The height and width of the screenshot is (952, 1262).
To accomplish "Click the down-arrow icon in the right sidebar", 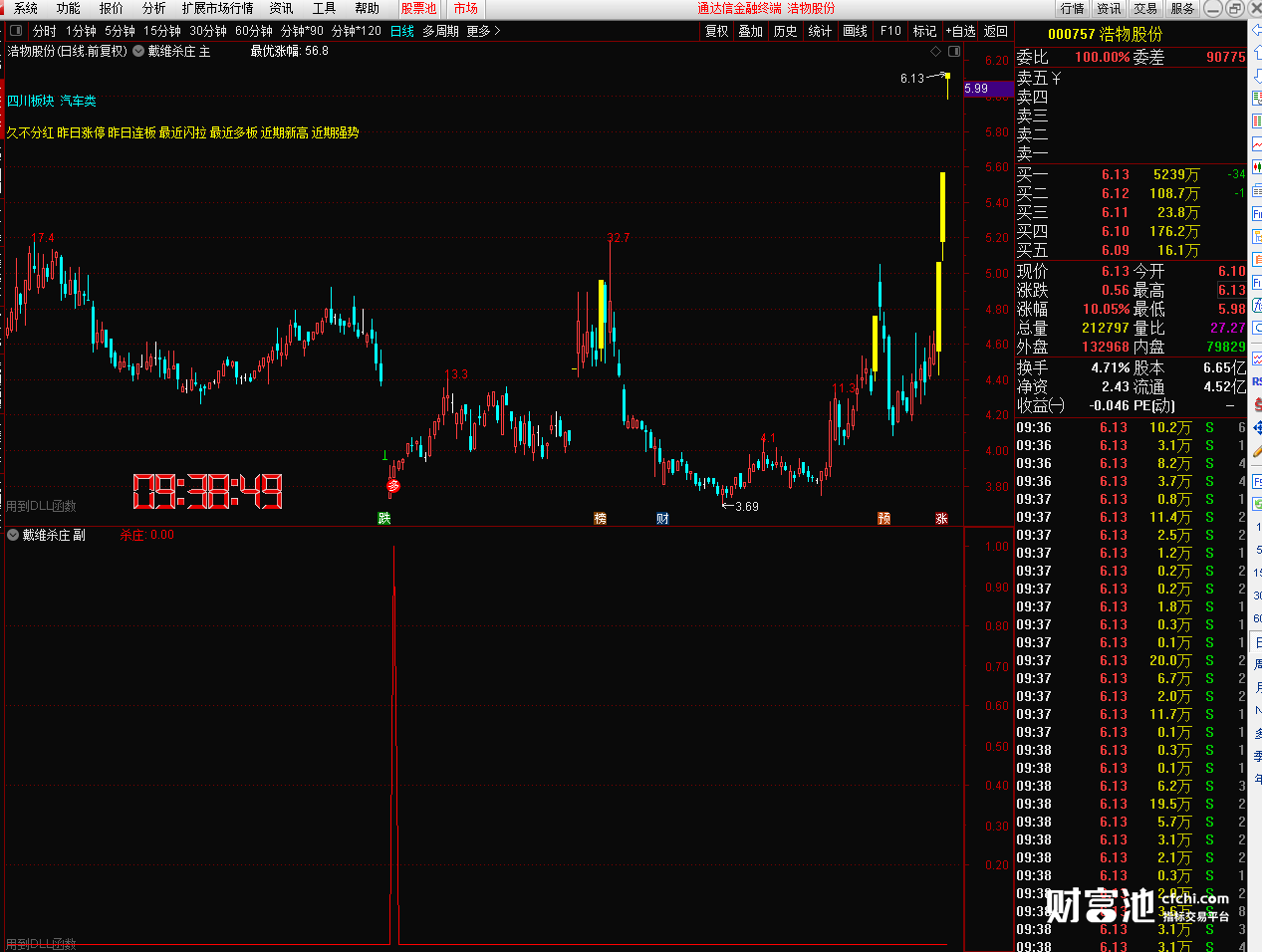I will 1257,74.
